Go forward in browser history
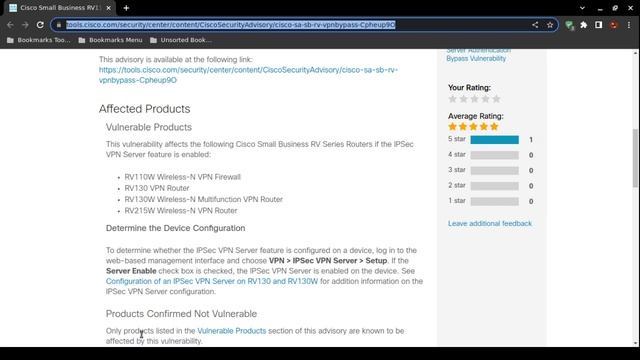The image size is (640, 360). [x=25, y=25]
